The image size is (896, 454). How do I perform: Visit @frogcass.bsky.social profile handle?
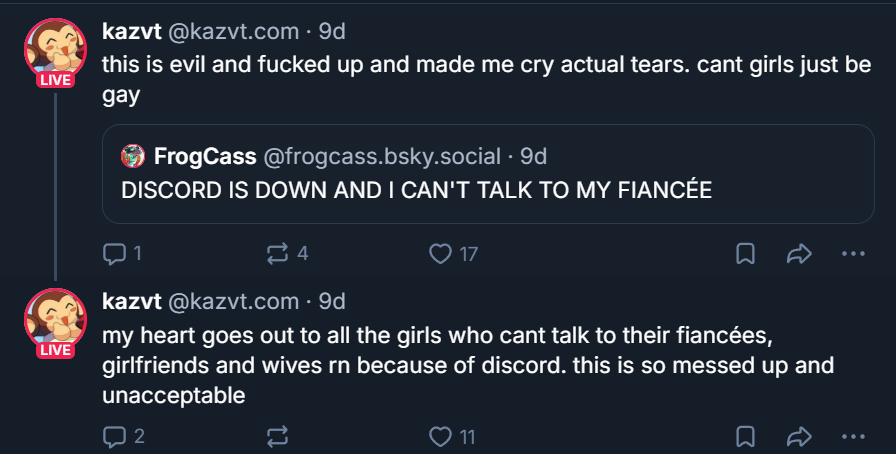tap(381, 155)
